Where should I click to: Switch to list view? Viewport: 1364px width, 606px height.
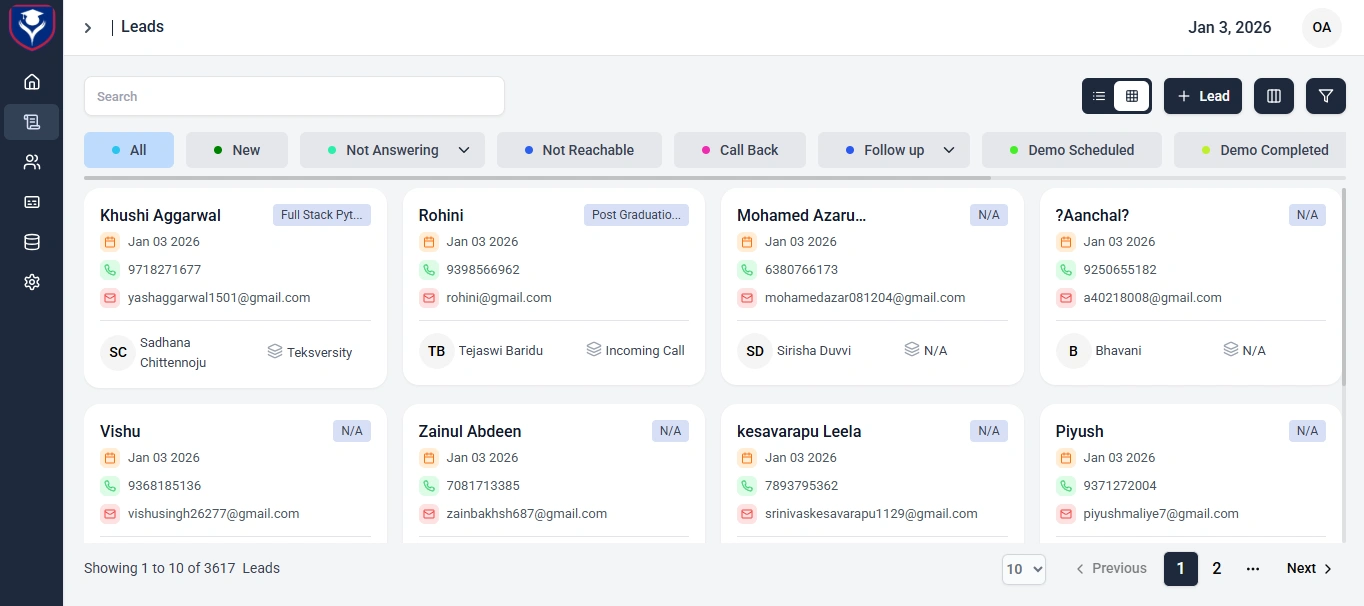(1098, 96)
